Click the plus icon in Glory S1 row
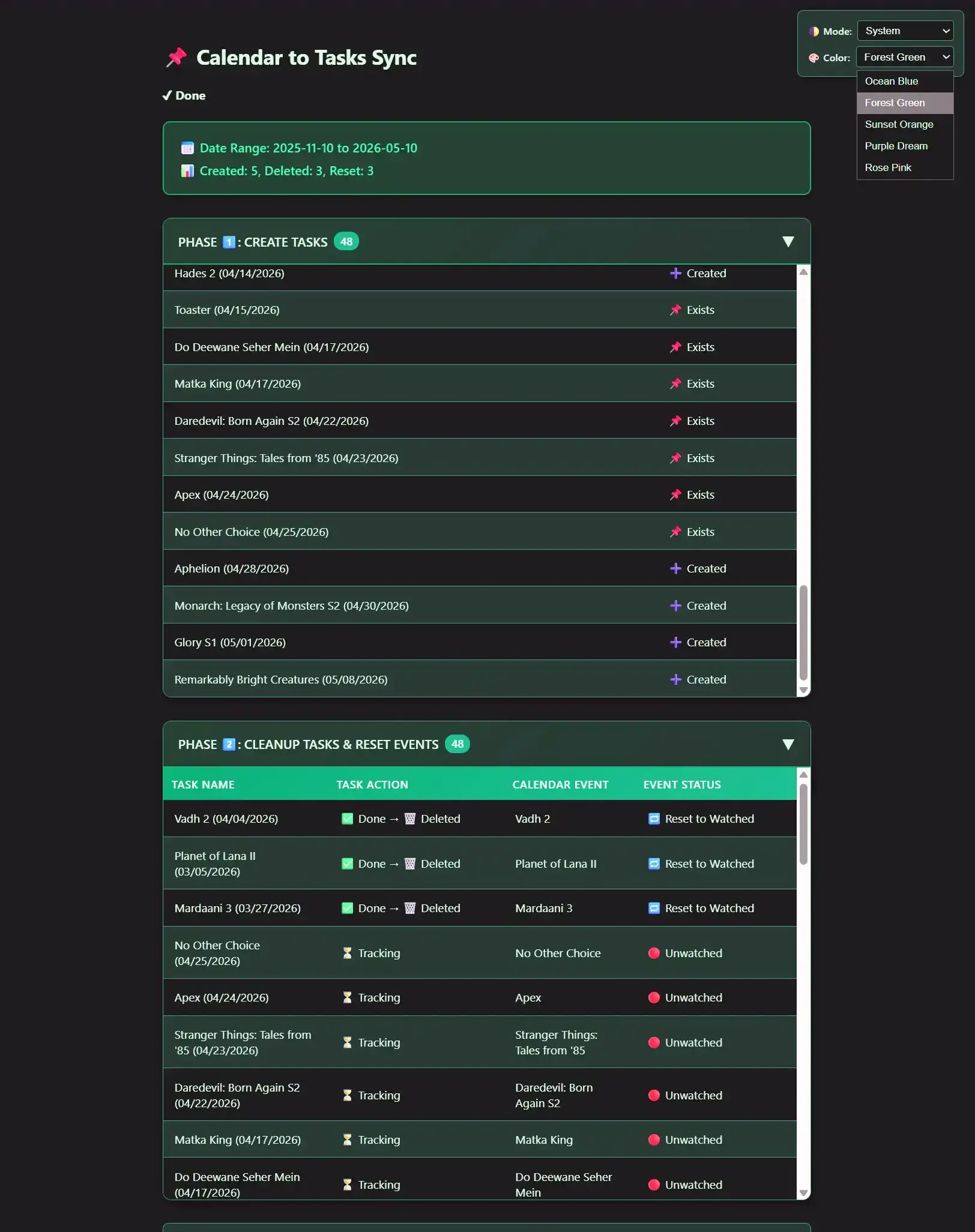Screen dimensions: 975x1232 (675, 643)
